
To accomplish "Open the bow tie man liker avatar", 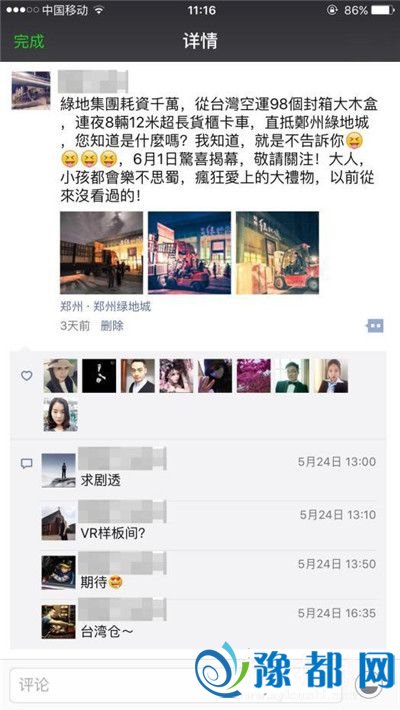I will pyautogui.click(x=292, y=375).
